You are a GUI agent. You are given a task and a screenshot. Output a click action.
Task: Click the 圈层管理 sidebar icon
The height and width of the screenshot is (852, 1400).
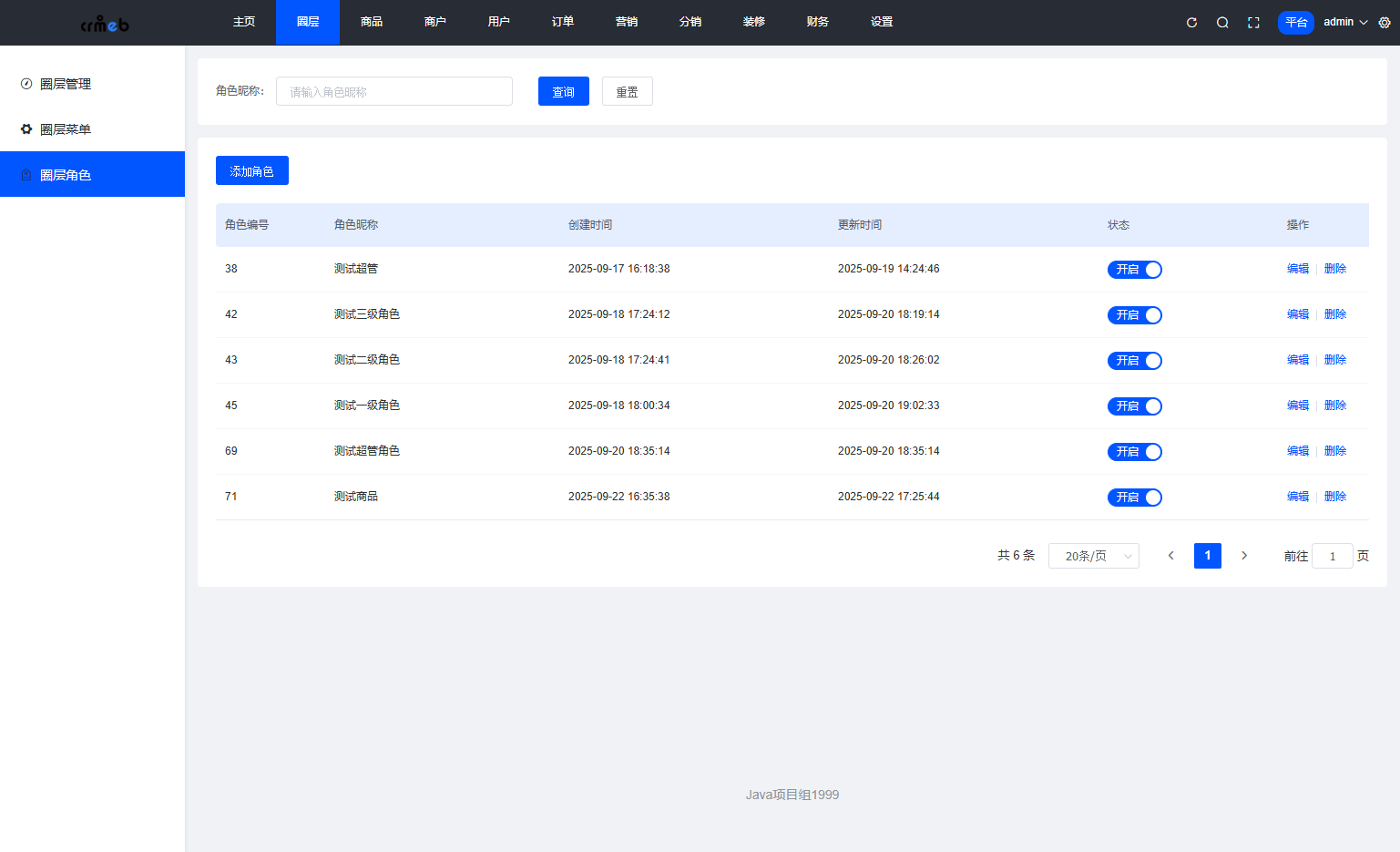(26, 84)
